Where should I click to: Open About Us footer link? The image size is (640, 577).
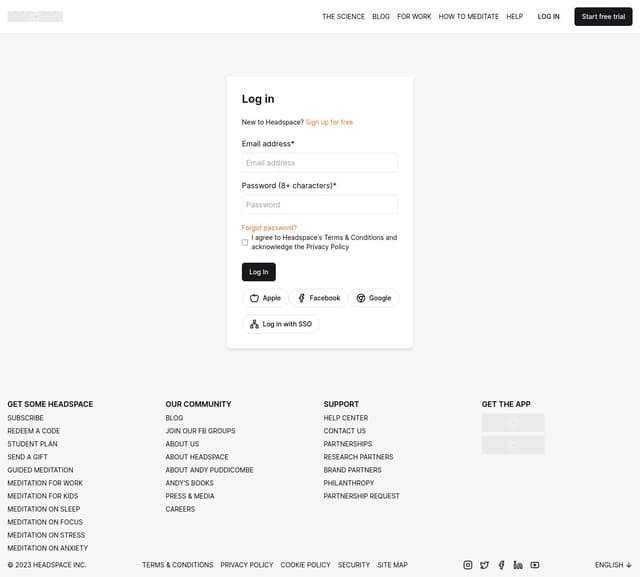coord(182,444)
